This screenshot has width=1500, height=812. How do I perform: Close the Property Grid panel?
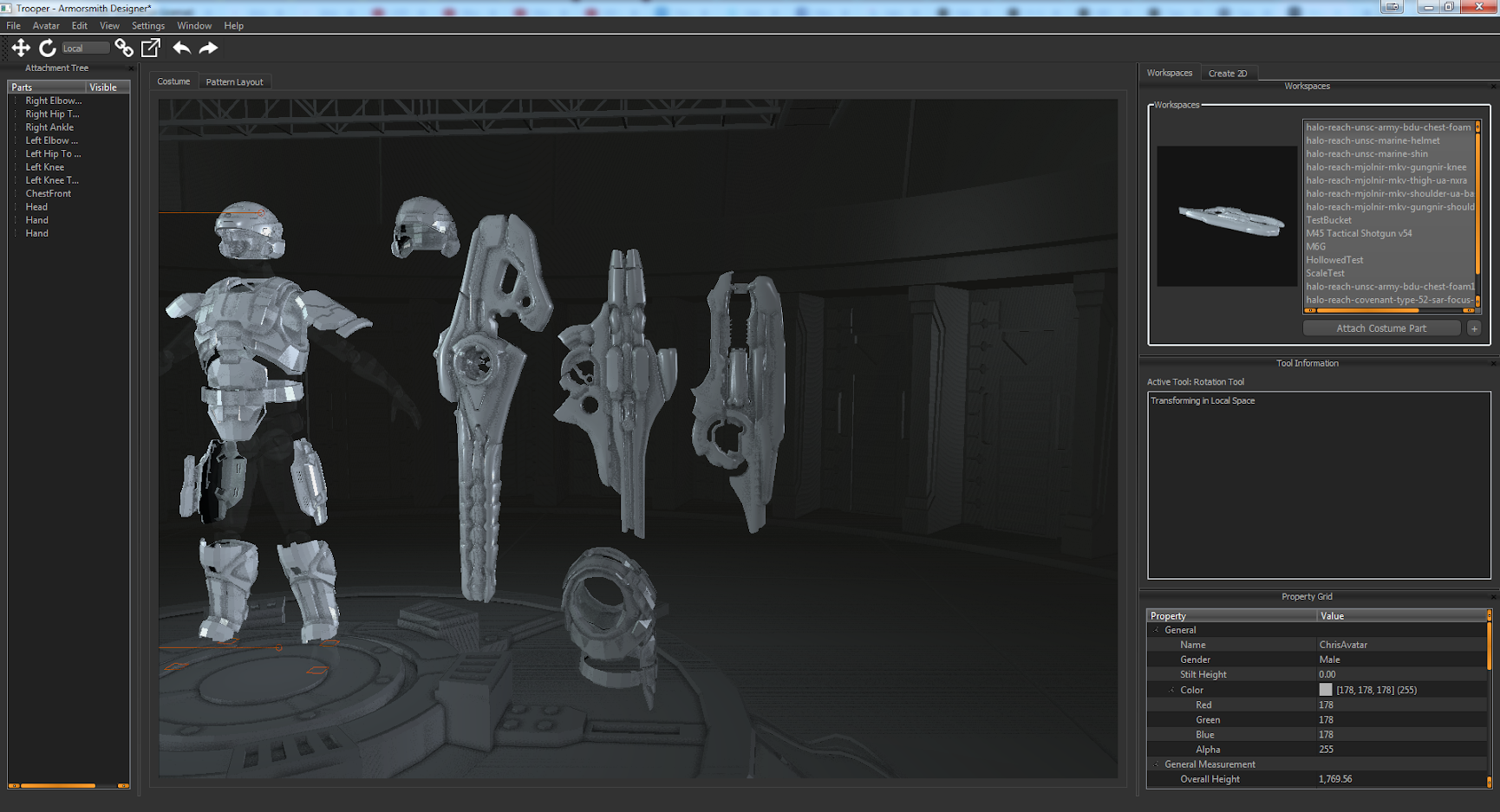1493,597
